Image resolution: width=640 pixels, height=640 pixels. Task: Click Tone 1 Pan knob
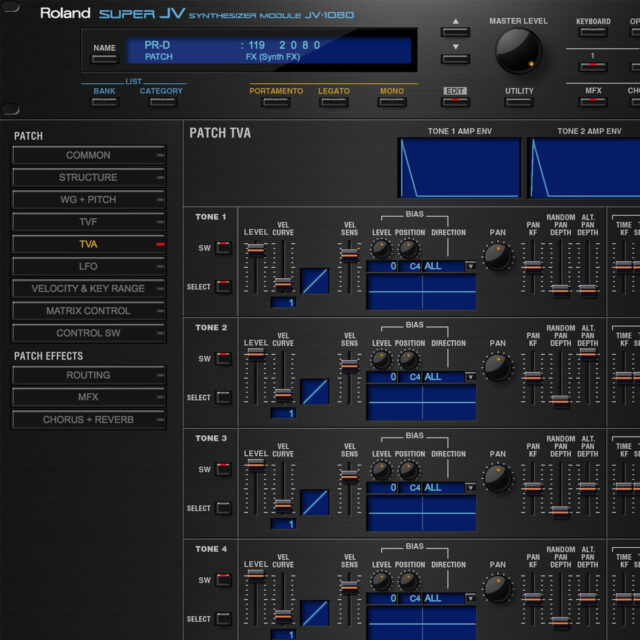point(498,257)
